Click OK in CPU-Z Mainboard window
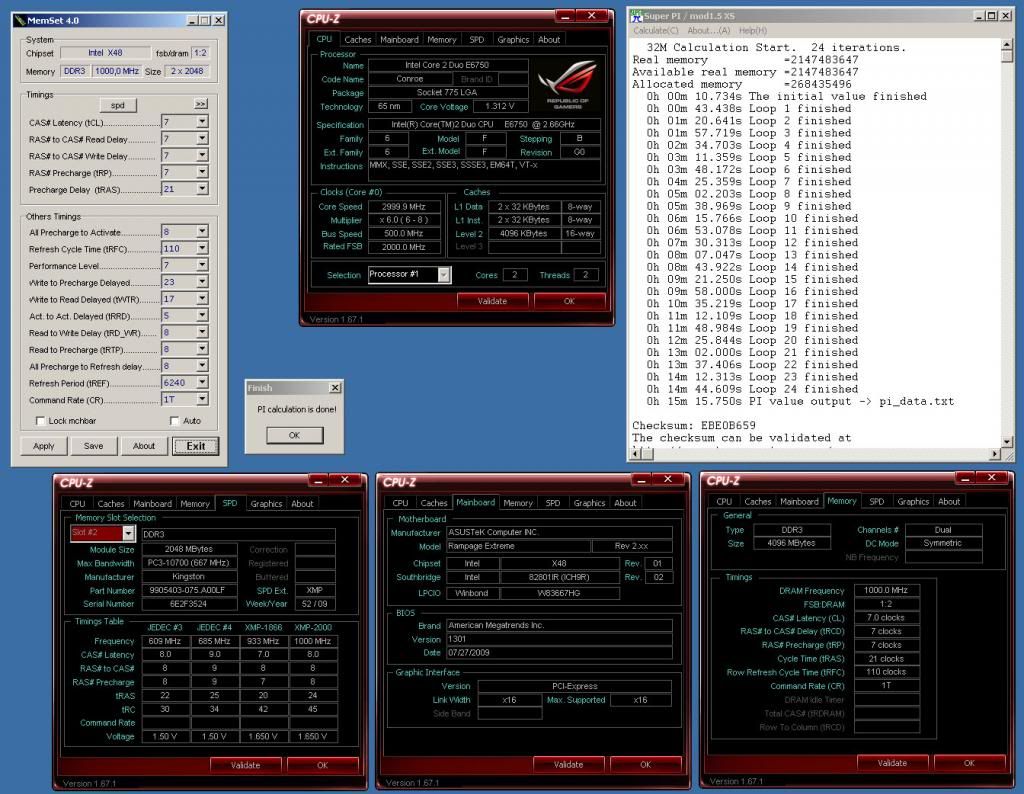The height and width of the screenshot is (794, 1024). point(645,765)
